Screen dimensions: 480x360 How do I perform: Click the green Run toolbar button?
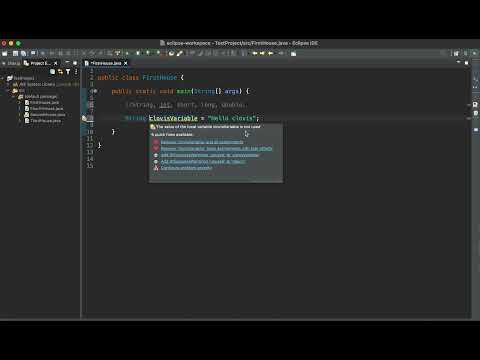[x=138, y=53]
